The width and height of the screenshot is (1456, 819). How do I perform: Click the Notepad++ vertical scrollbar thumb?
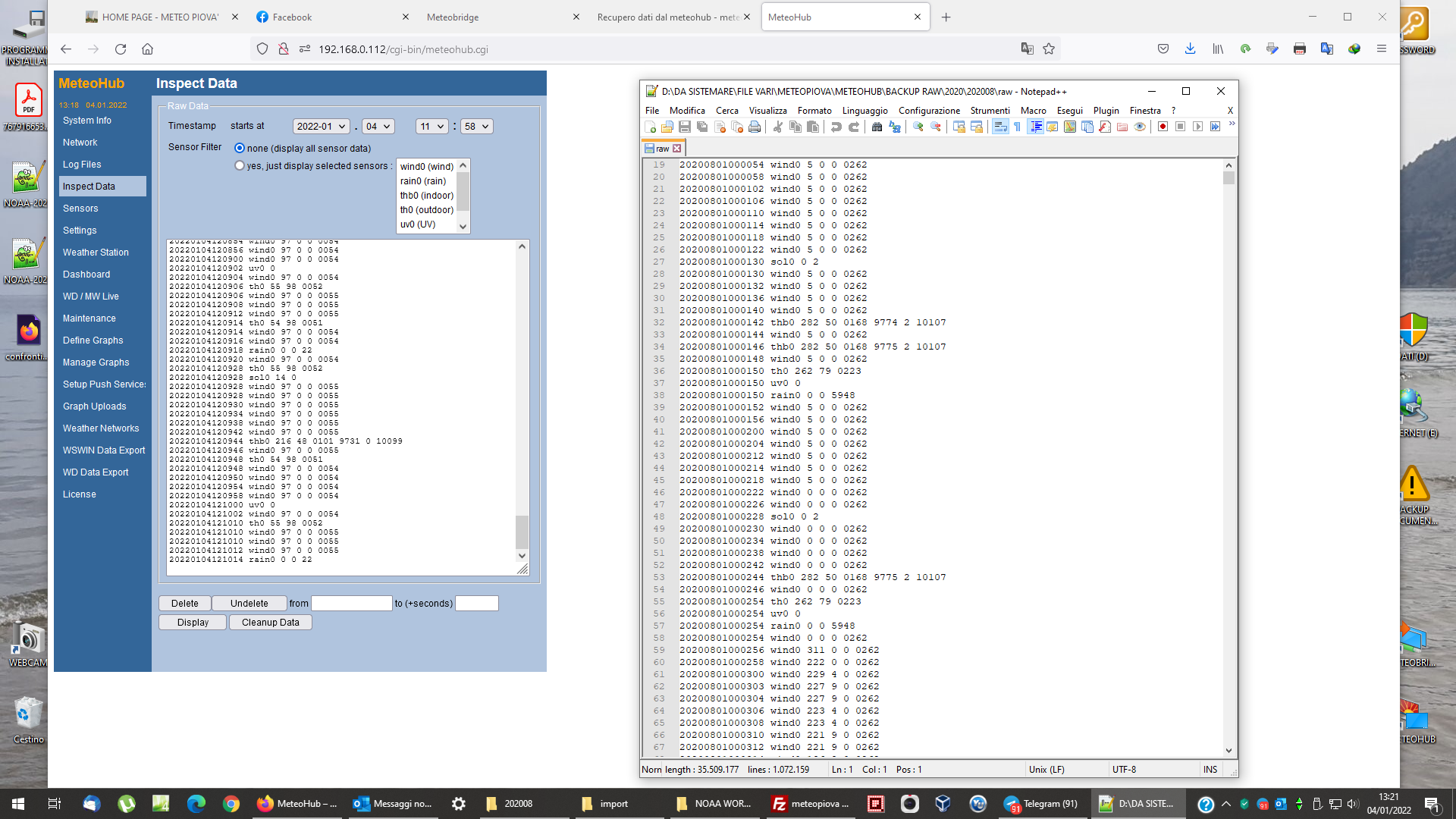[1228, 178]
